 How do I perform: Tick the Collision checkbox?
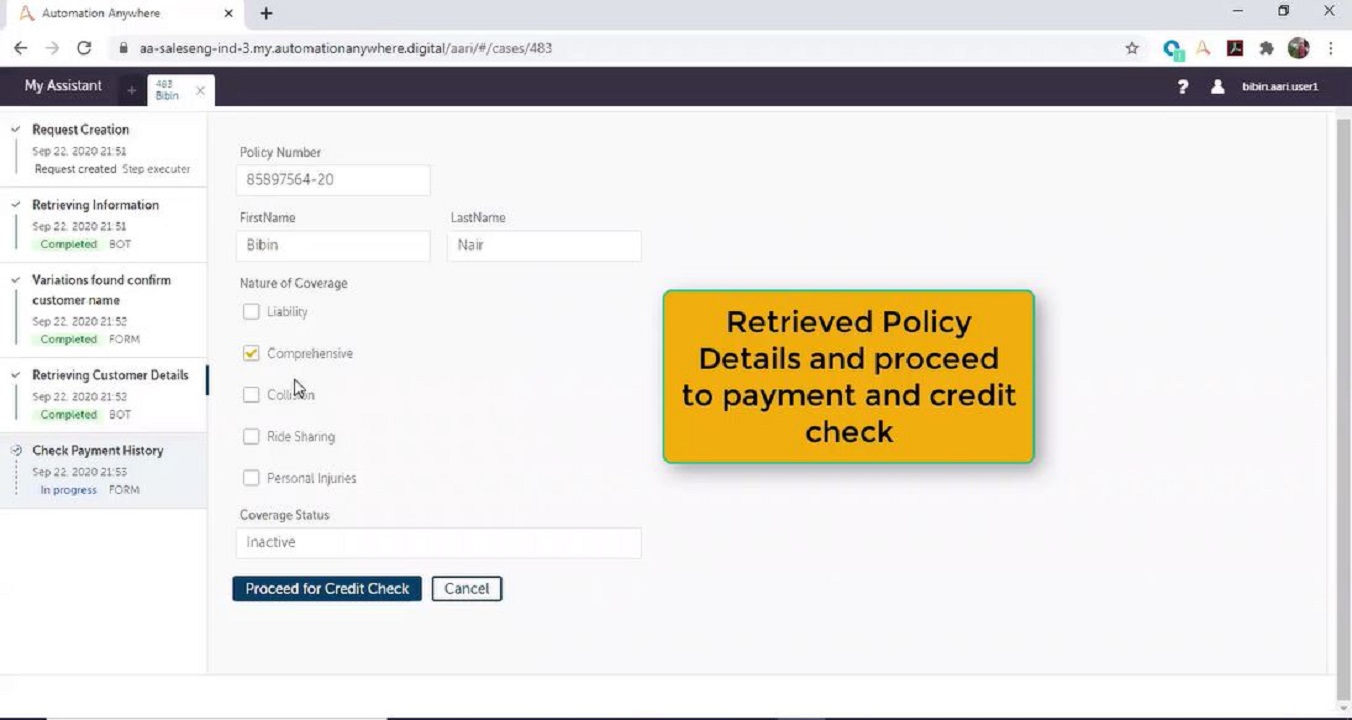[x=251, y=395]
